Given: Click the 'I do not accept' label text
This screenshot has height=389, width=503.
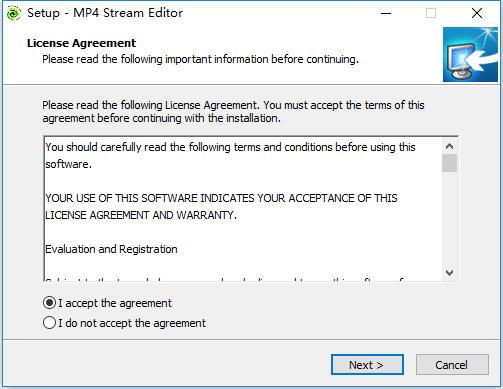Looking at the screenshot, I should tap(132, 323).
